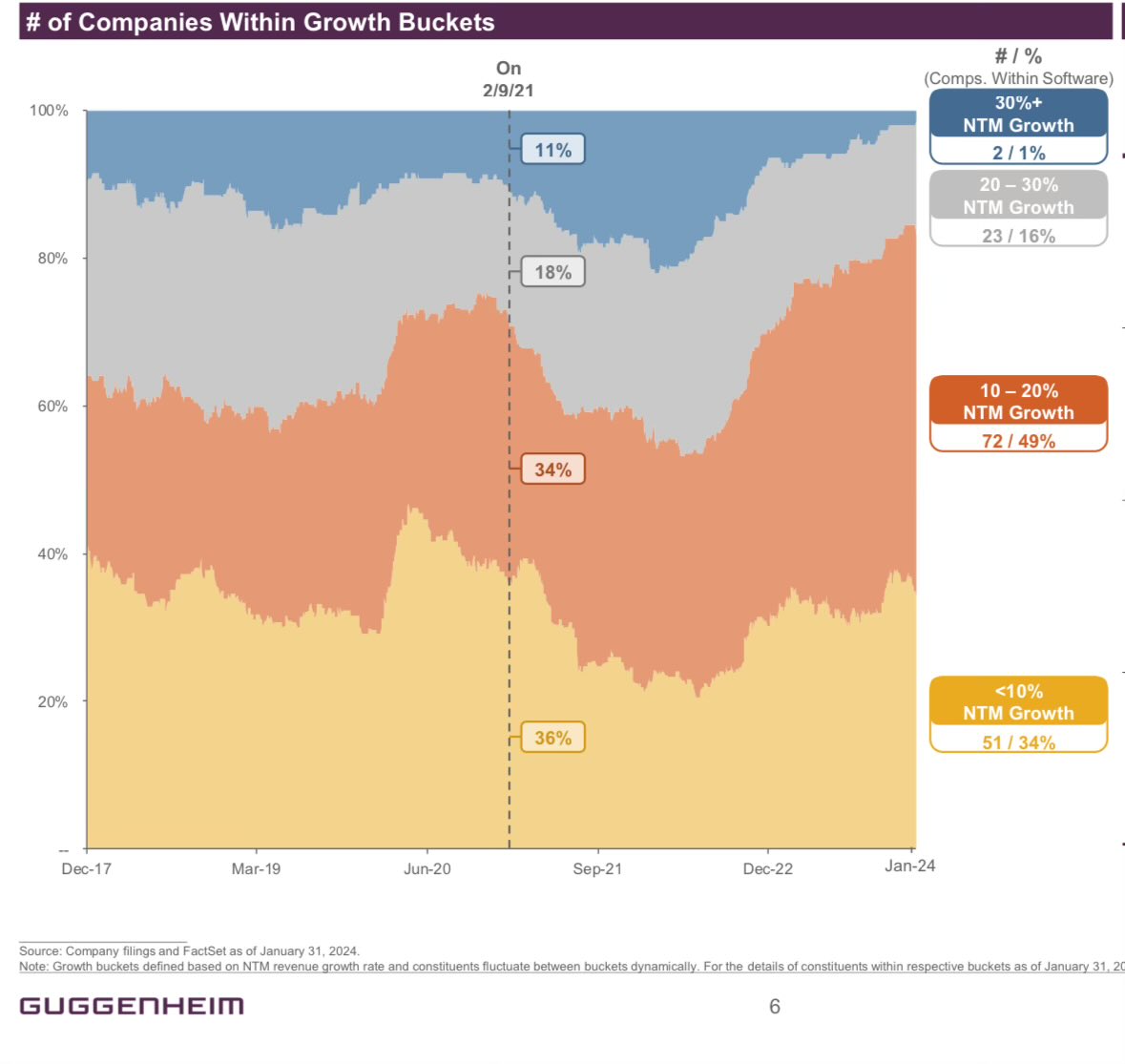Click the 30%+ NTM Growth legend header
The height and width of the screenshot is (1064, 1125).
click(1018, 115)
